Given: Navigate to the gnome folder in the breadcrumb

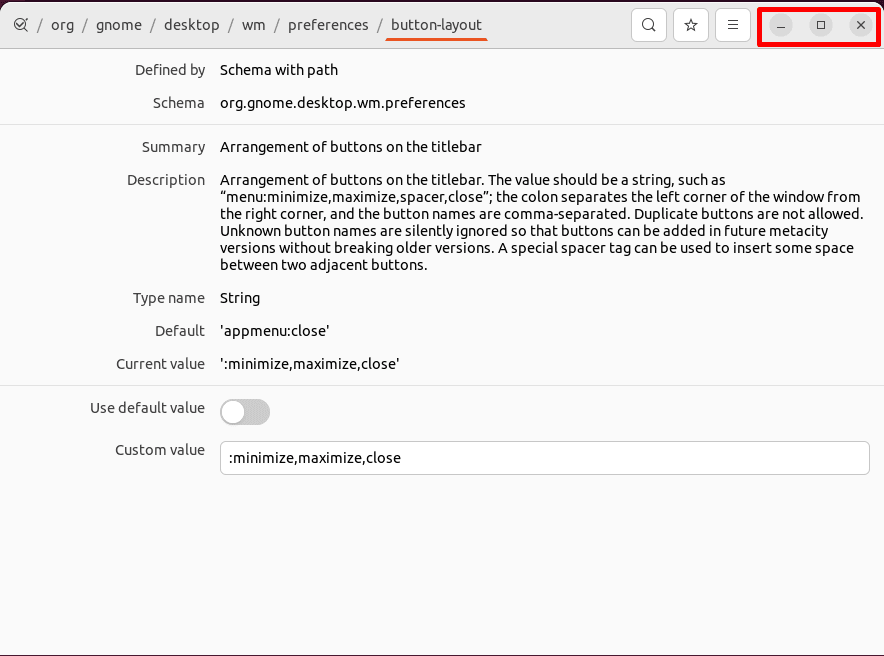Looking at the screenshot, I should coord(119,24).
